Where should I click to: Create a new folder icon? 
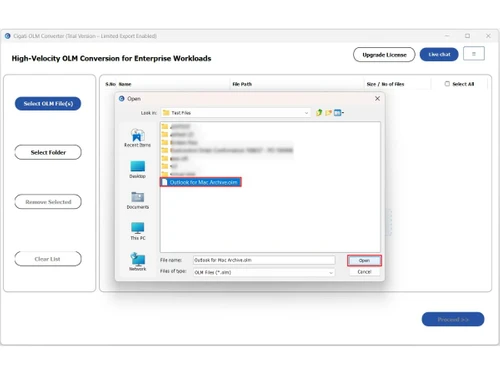click(x=328, y=113)
